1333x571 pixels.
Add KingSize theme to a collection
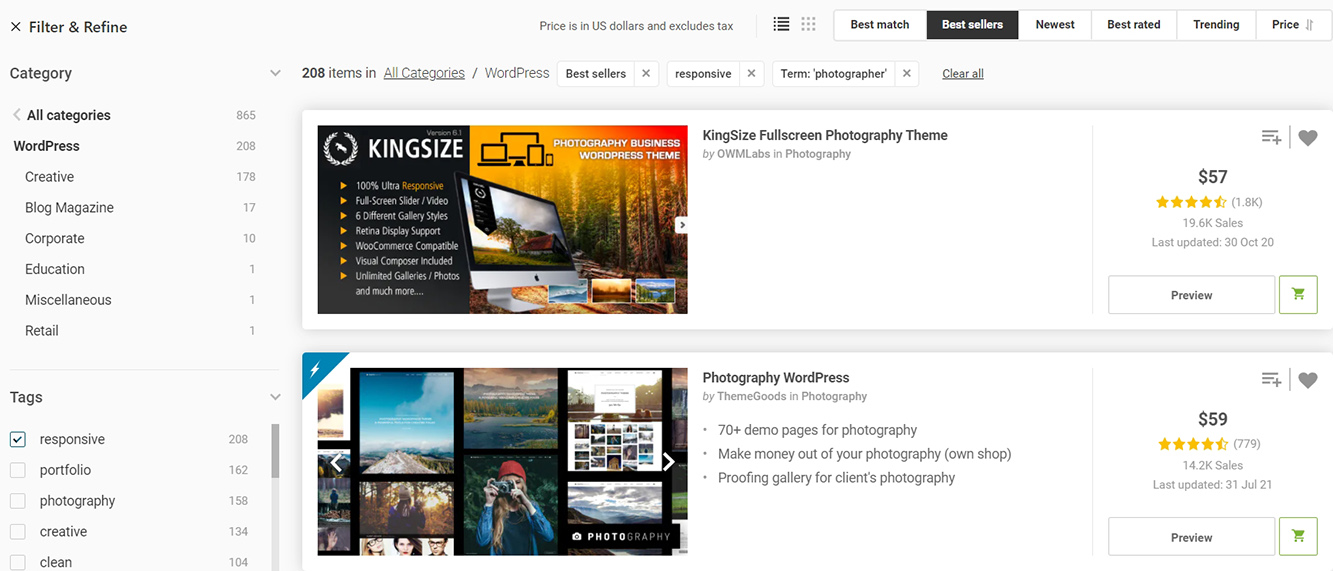tap(1271, 138)
